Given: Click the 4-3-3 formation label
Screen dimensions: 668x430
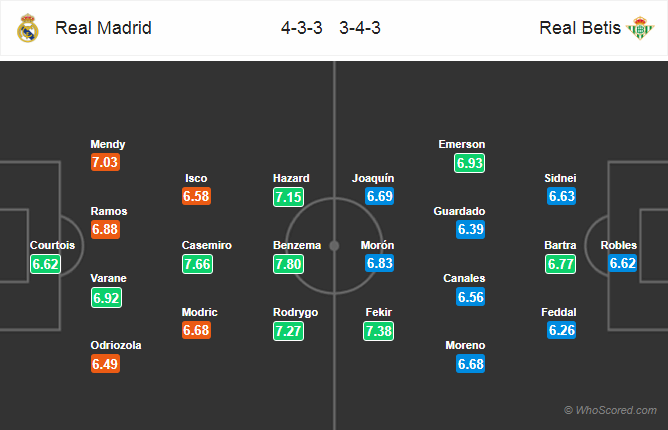Looking at the screenshot, I should pos(302,28).
